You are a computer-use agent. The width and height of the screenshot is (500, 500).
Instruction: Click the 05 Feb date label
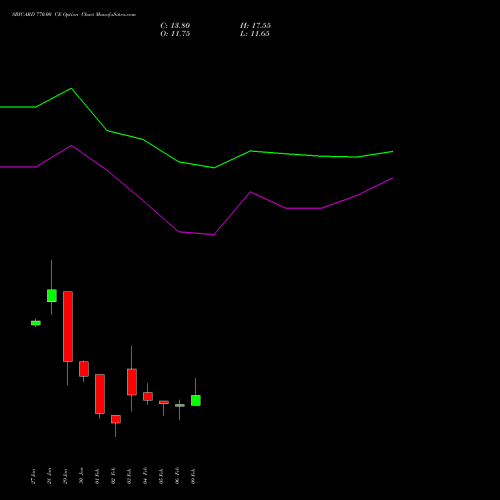[161, 476]
